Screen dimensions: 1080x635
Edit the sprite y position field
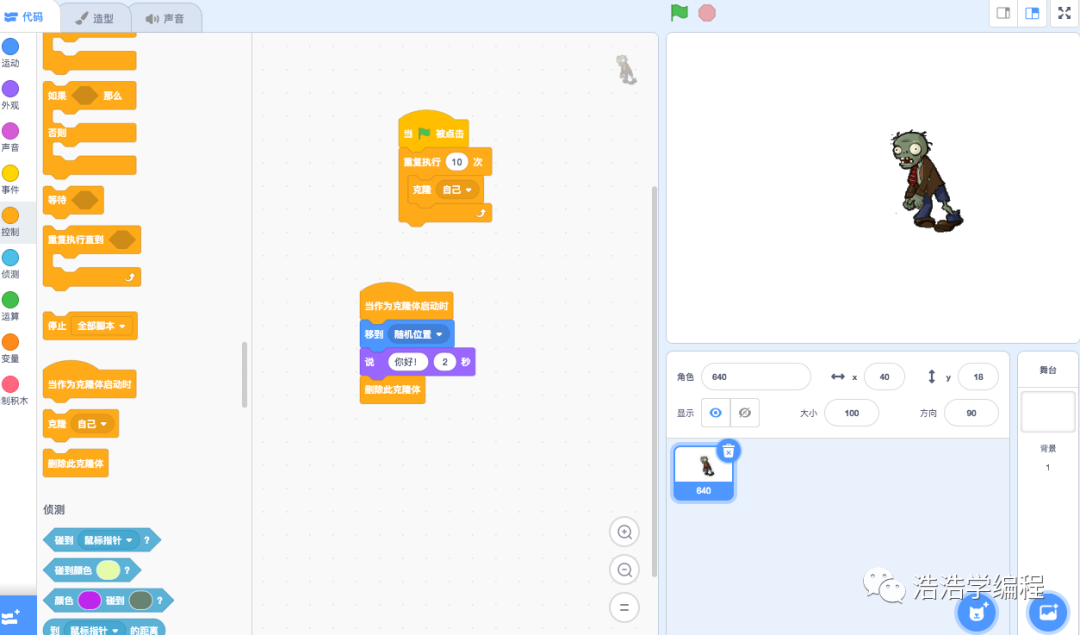978,377
